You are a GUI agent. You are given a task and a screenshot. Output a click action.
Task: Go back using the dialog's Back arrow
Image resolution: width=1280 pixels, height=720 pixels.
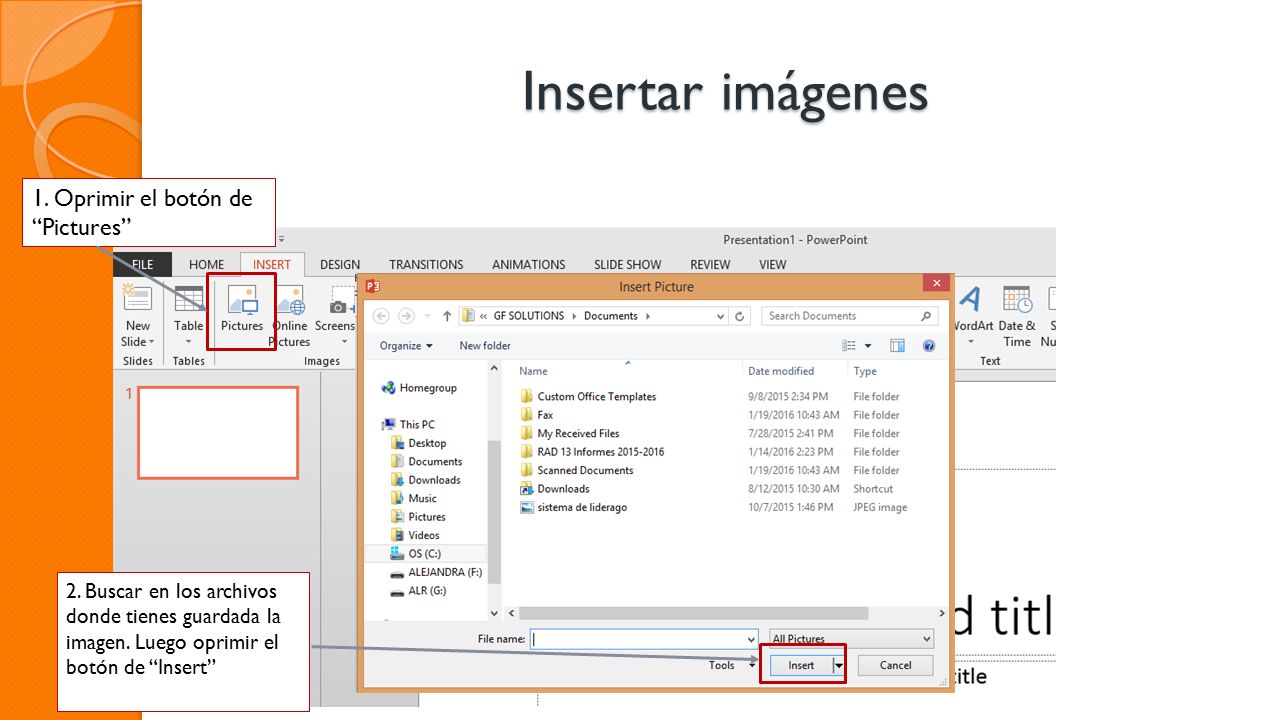click(x=380, y=316)
